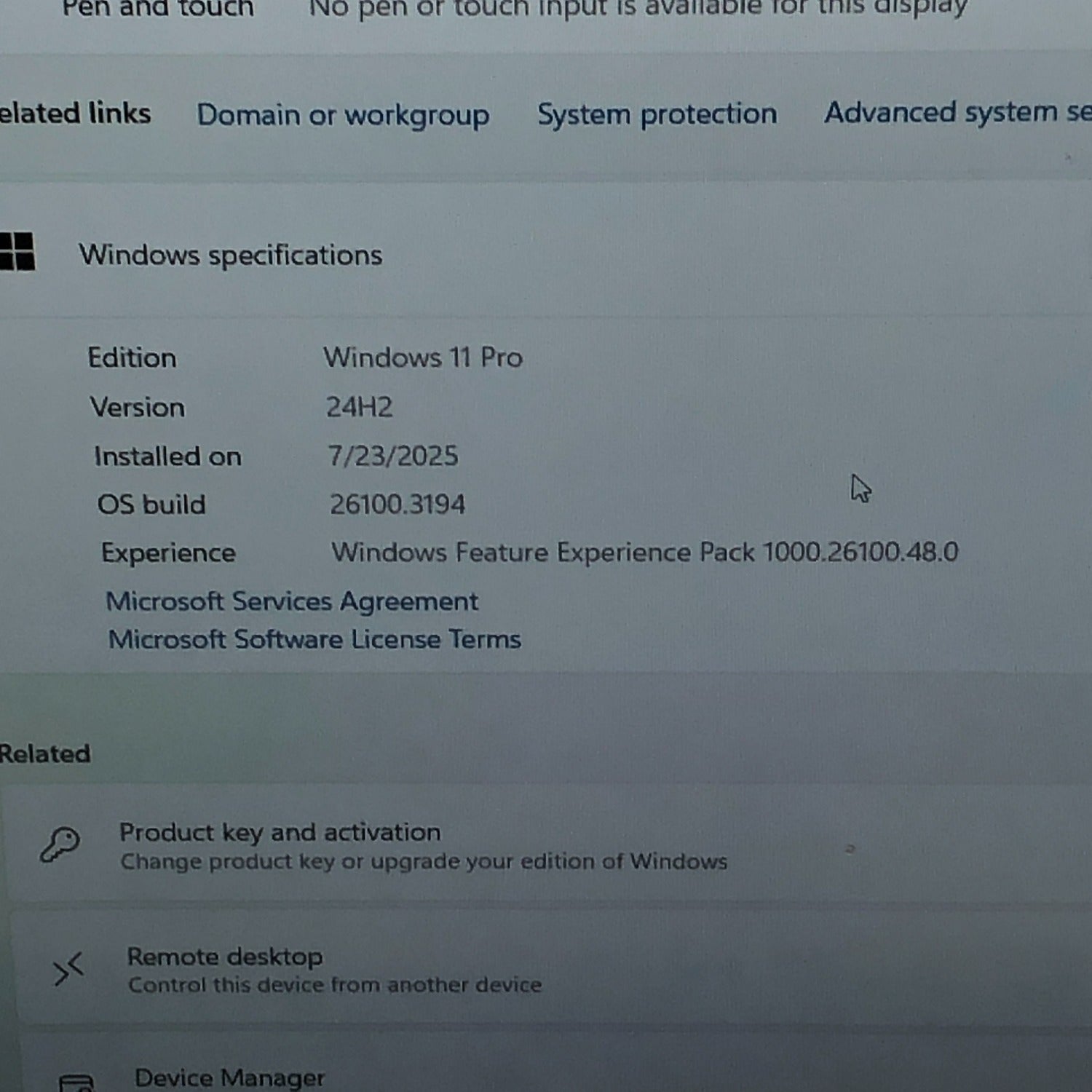Launch Device Manager from the Related list
Screen dimensions: 1092x1092
(229, 1077)
